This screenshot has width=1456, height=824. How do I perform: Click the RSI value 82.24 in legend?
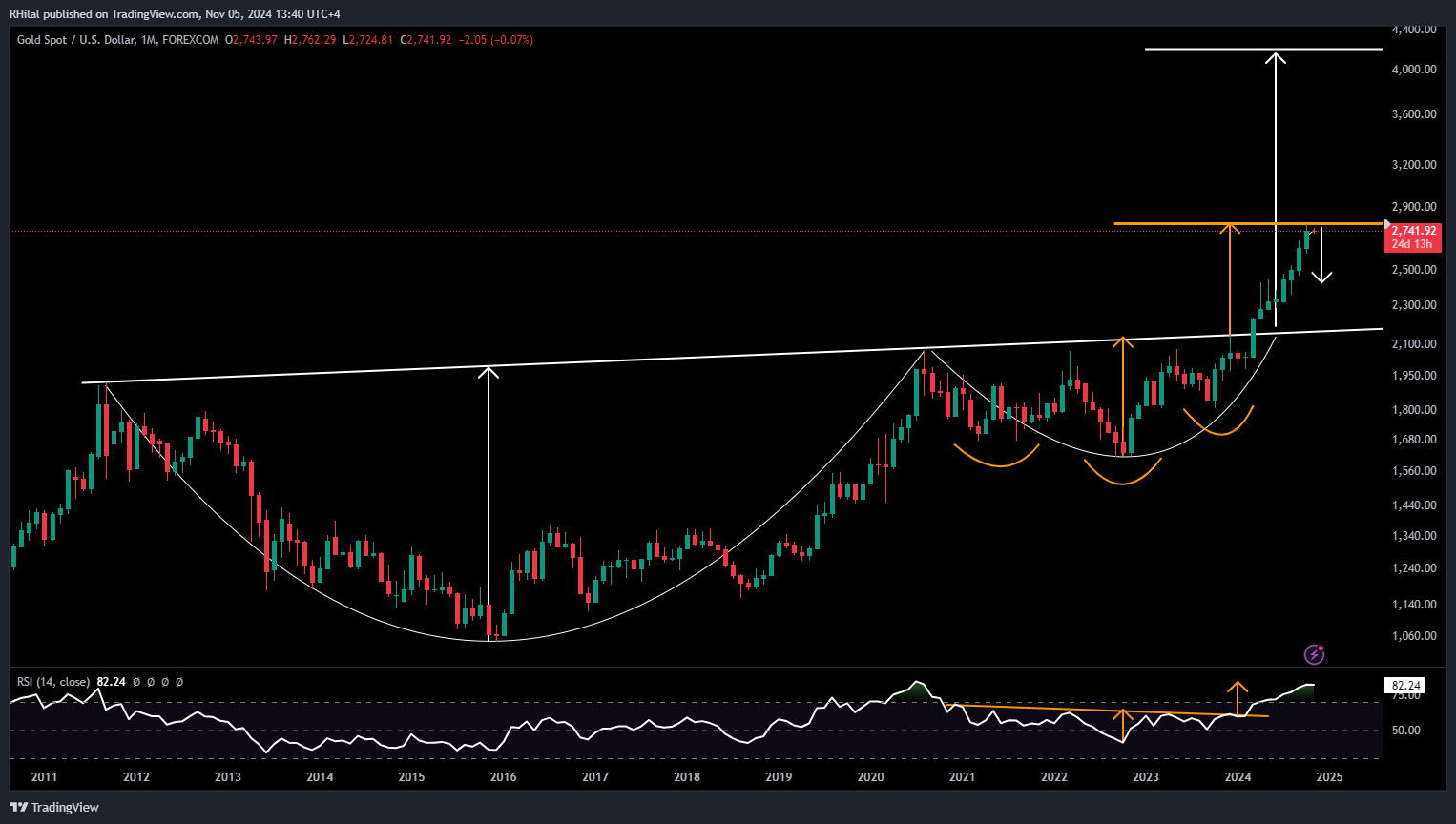point(112,682)
